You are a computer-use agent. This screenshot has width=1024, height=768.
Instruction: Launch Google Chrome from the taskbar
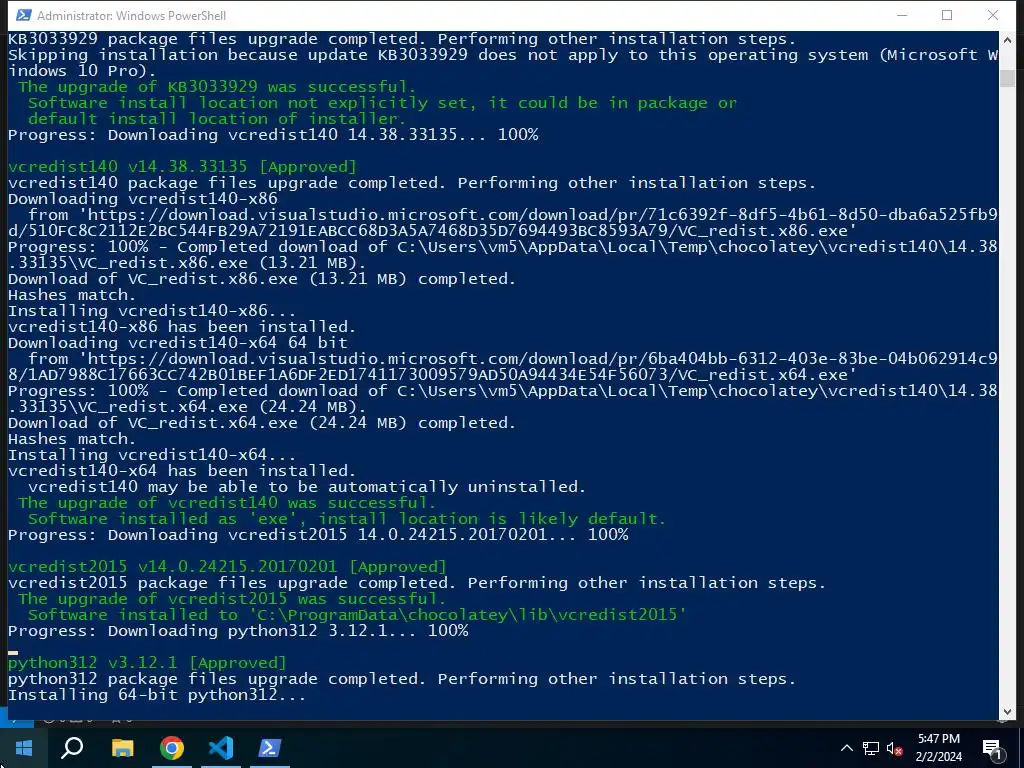click(x=172, y=748)
